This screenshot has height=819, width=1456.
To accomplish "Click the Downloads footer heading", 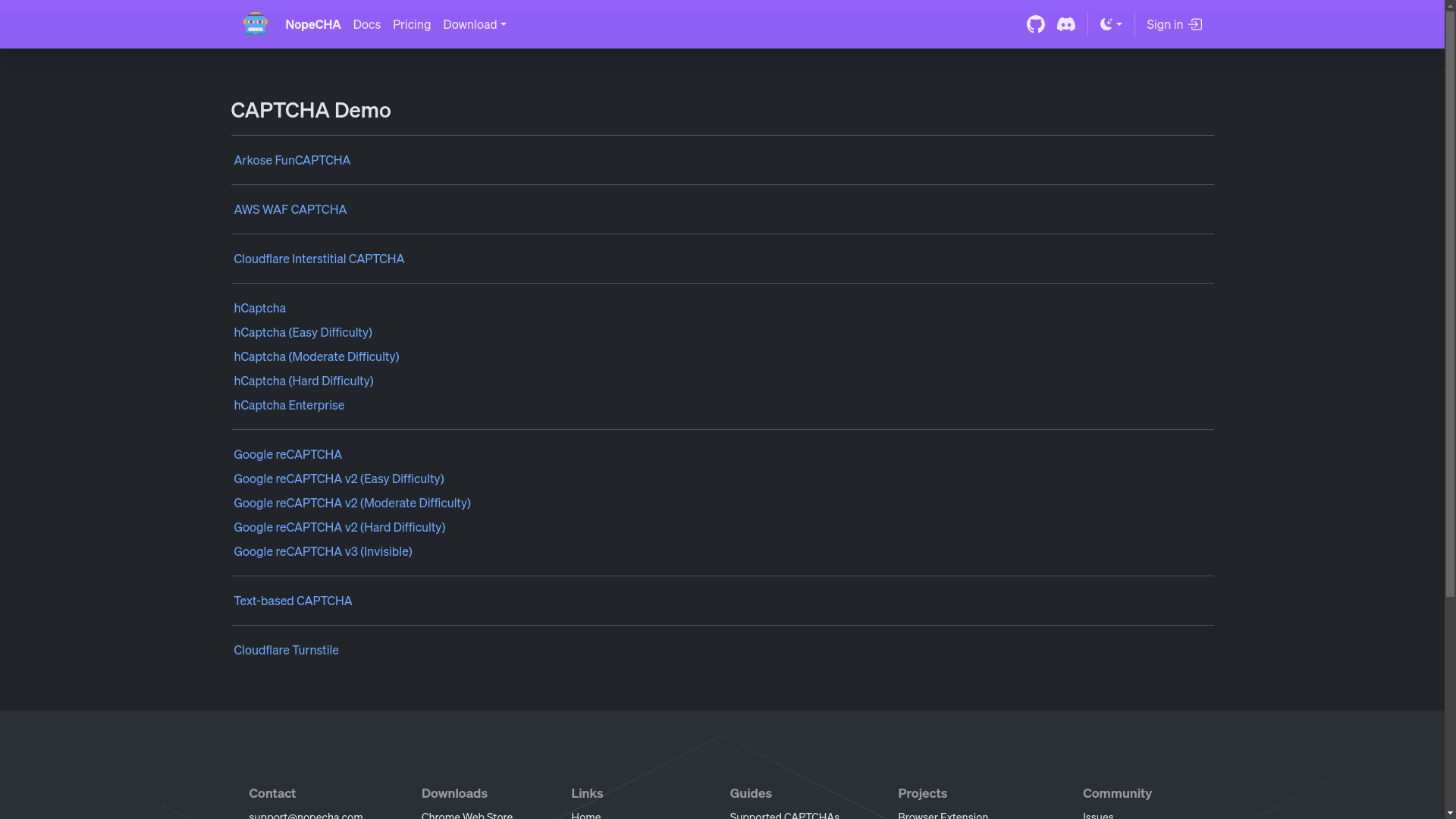I will (x=454, y=793).
